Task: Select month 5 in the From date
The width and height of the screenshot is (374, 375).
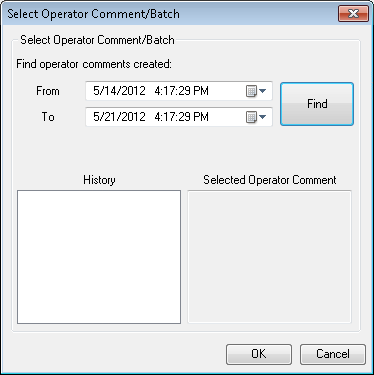Action: [97, 91]
